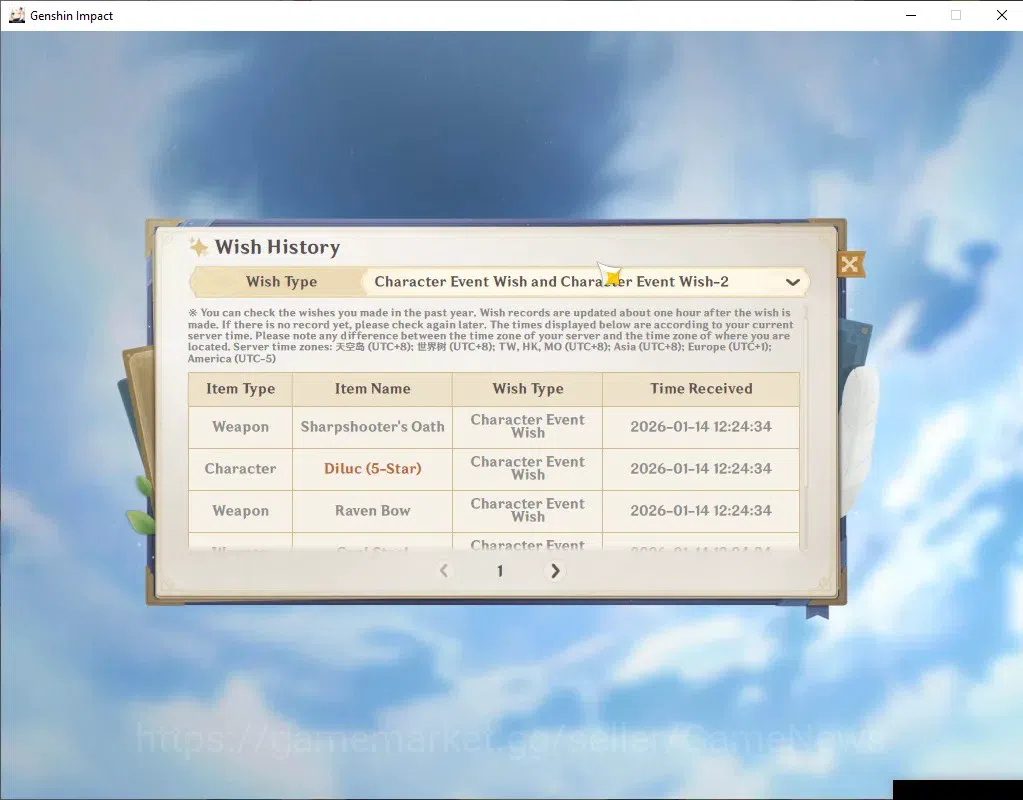The height and width of the screenshot is (800, 1023).
Task: Click Character cell in Diluc row
Action: click(240, 469)
